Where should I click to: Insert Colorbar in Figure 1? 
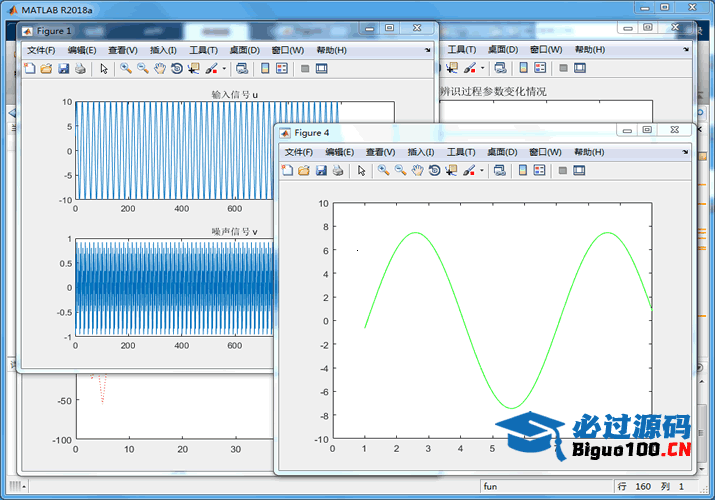pos(265,69)
